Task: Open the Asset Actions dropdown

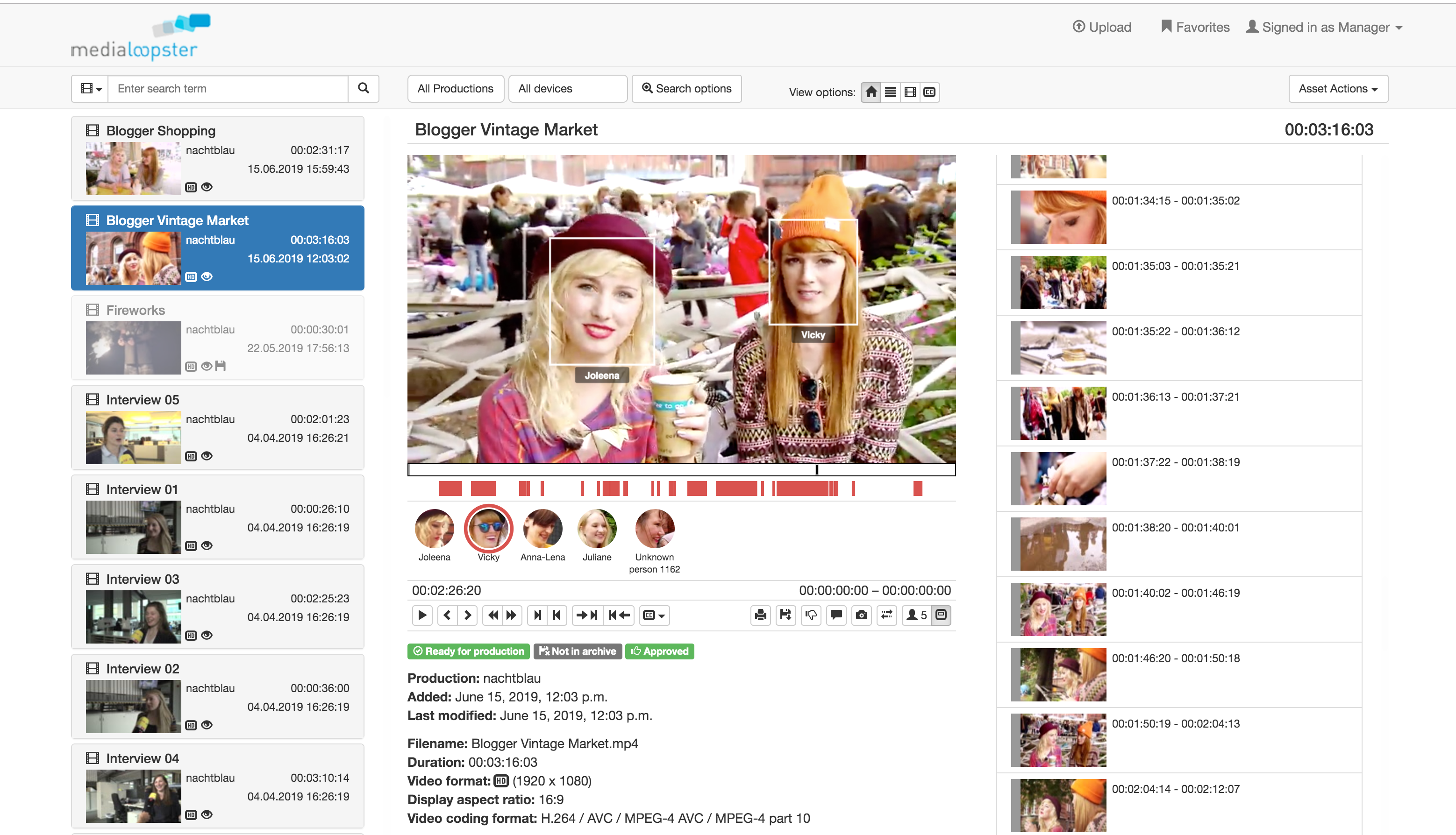Action: click(1337, 88)
